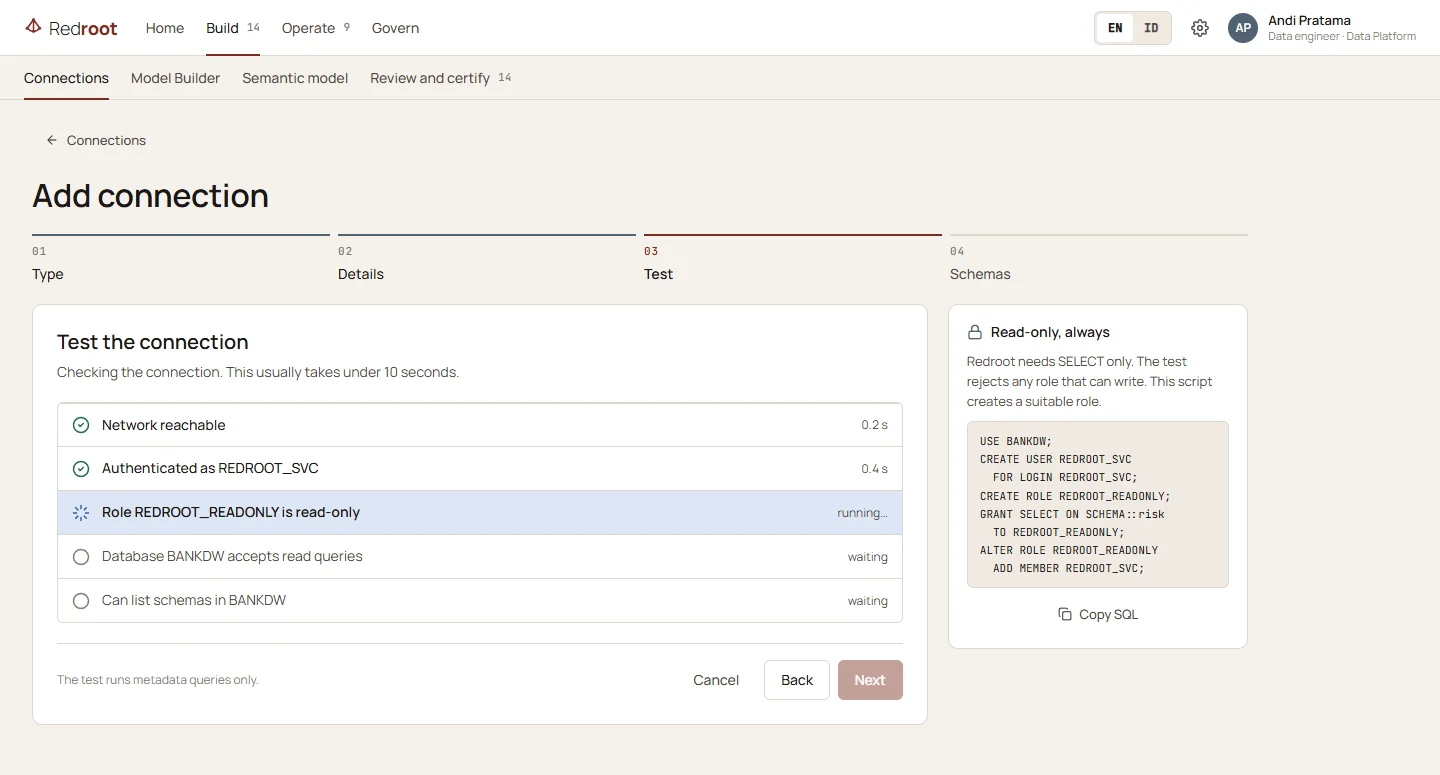Switch language to ID
Viewport: 1440px width, 775px height.
click(1151, 28)
